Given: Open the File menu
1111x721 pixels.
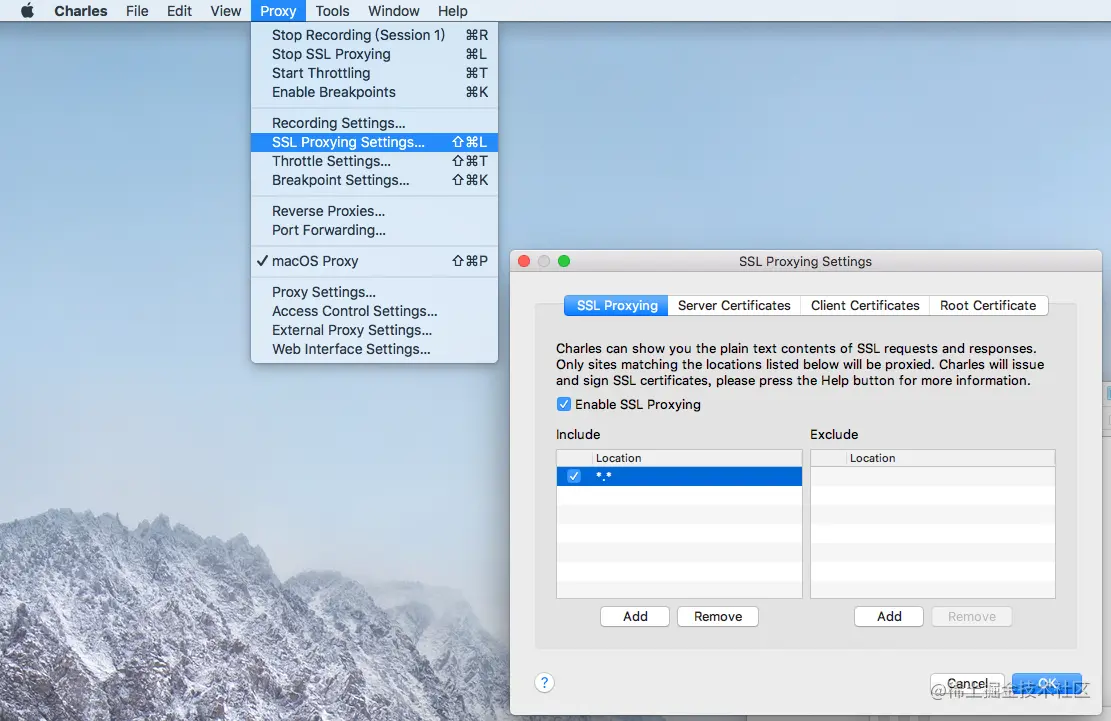Looking at the screenshot, I should click(x=137, y=11).
